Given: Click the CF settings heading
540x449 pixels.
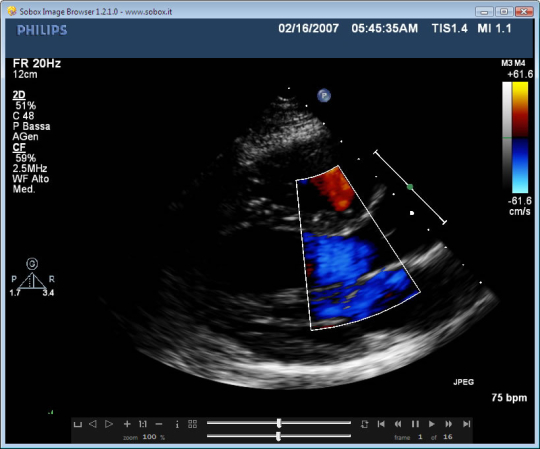Looking at the screenshot, I should 19,147.
